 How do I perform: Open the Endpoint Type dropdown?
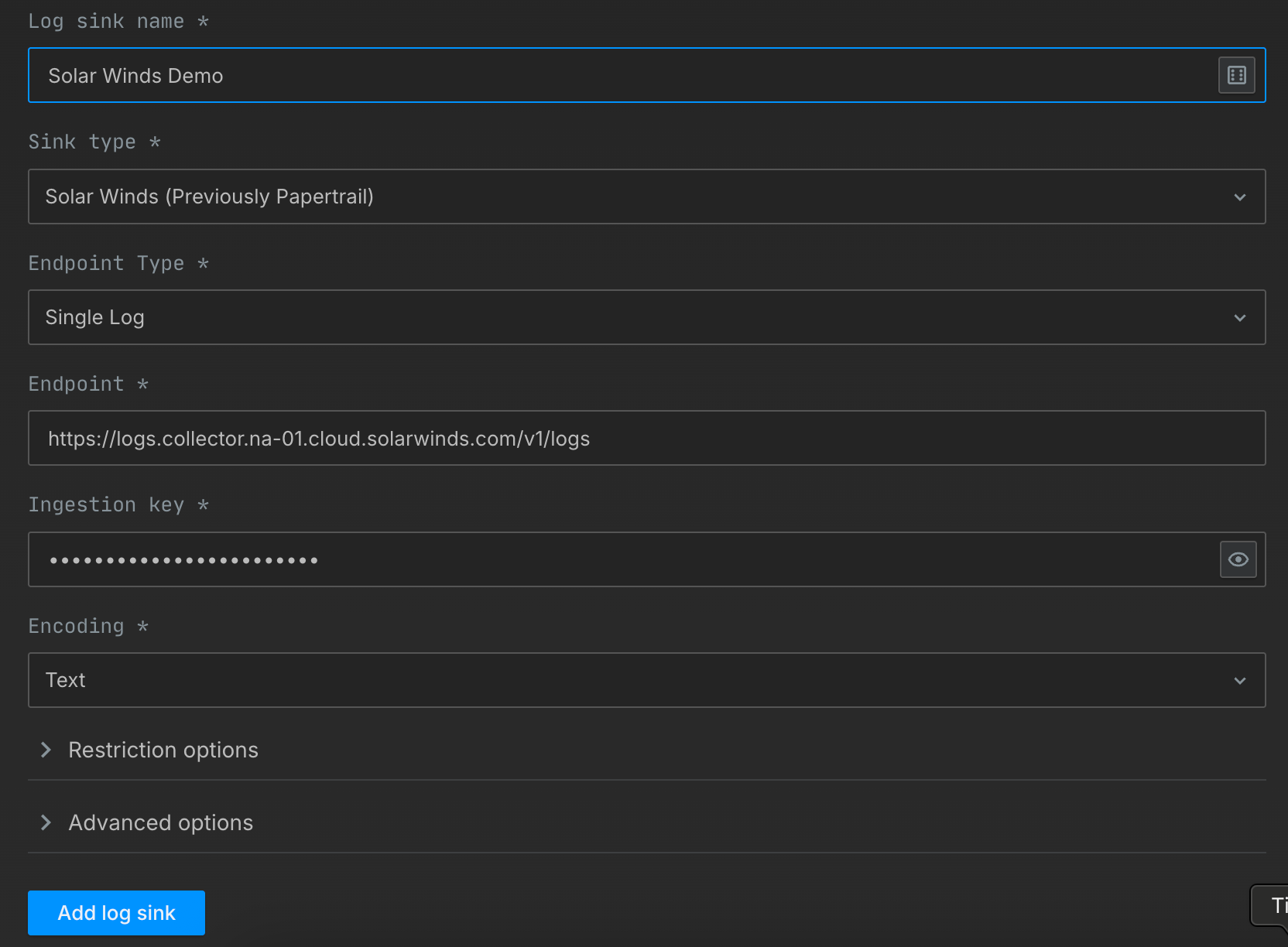[646, 317]
